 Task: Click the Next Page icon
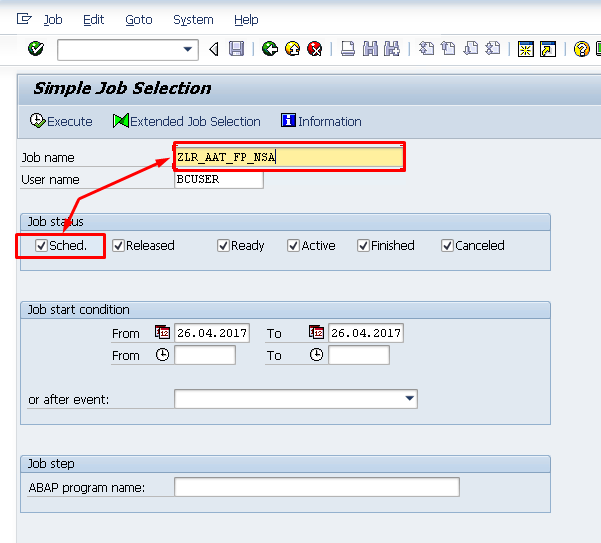471,49
